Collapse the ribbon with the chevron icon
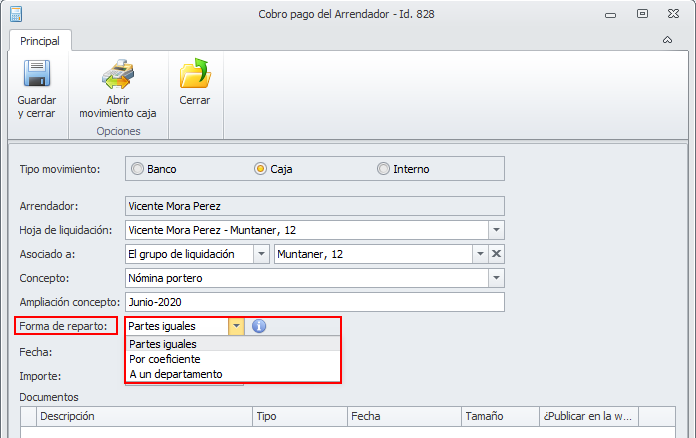This screenshot has height=438, width=696. click(667, 40)
